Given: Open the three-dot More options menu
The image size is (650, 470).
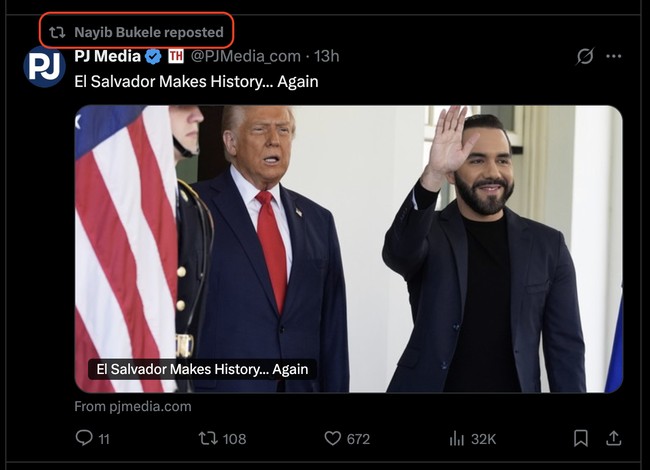Looking at the screenshot, I should click(614, 56).
